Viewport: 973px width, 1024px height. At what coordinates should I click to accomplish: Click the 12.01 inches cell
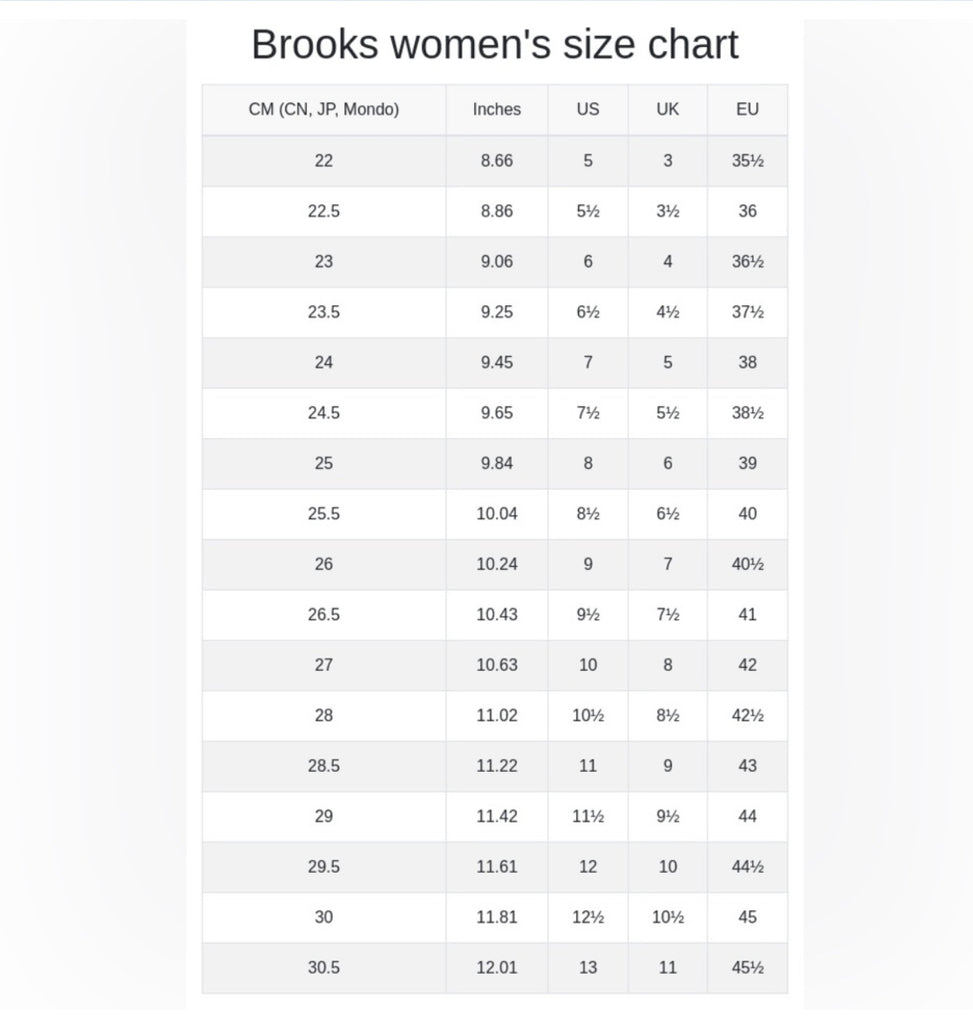tap(497, 967)
